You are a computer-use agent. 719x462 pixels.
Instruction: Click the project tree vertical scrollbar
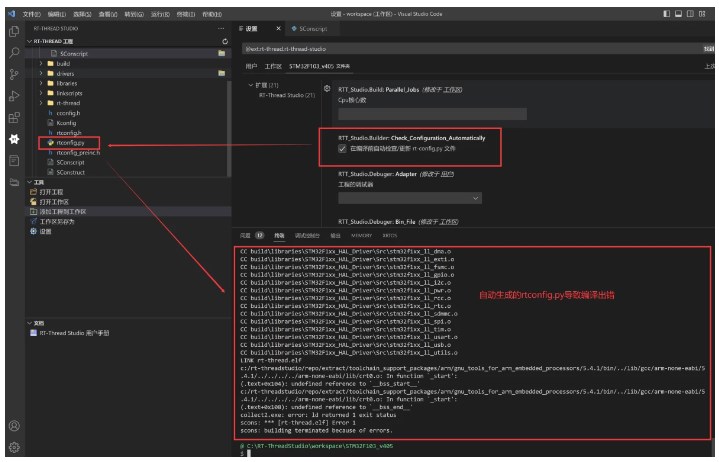pyautogui.click(x=228, y=128)
